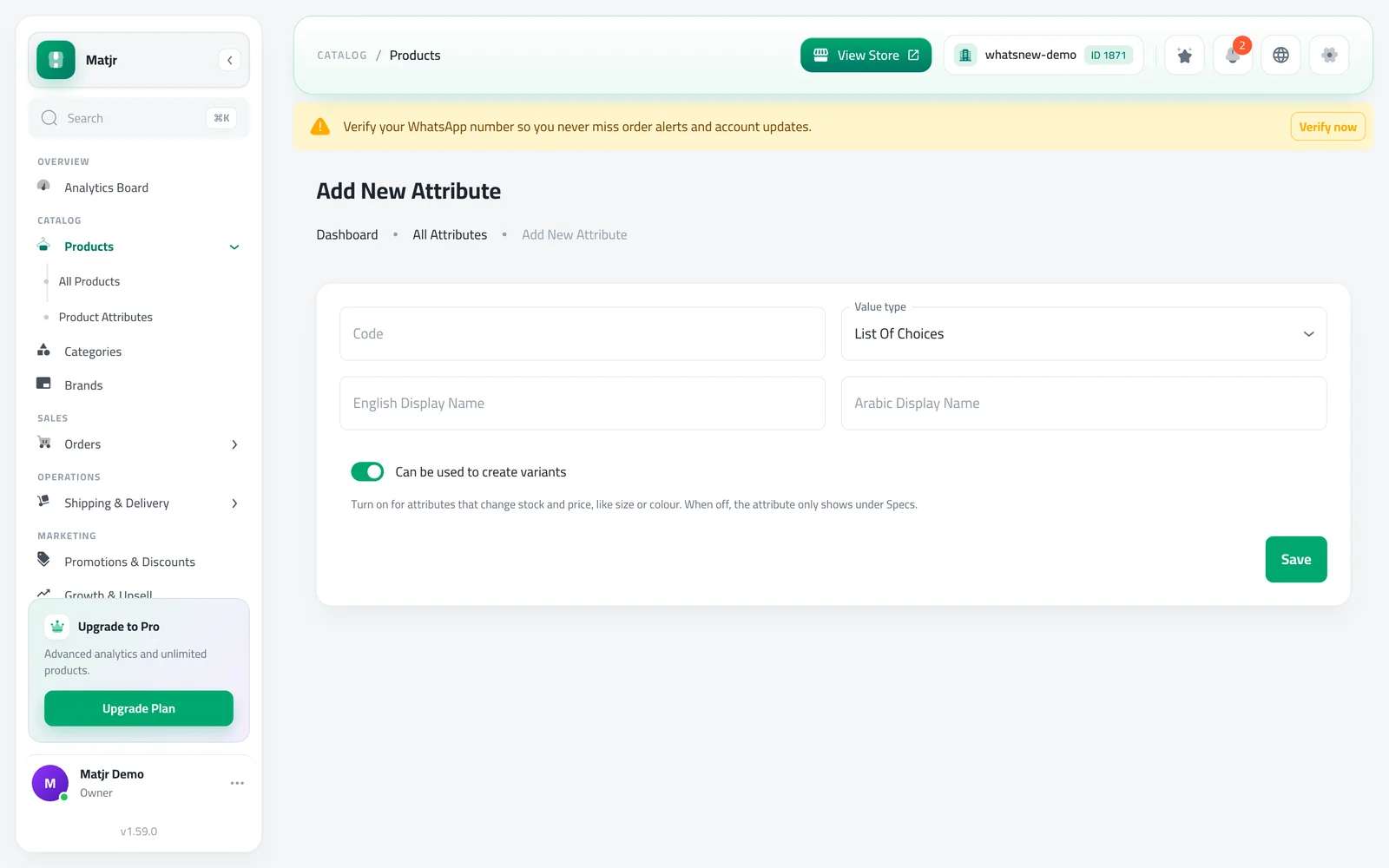
Task: Open All Attributes breadcrumb link
Action: pos(450,234)
